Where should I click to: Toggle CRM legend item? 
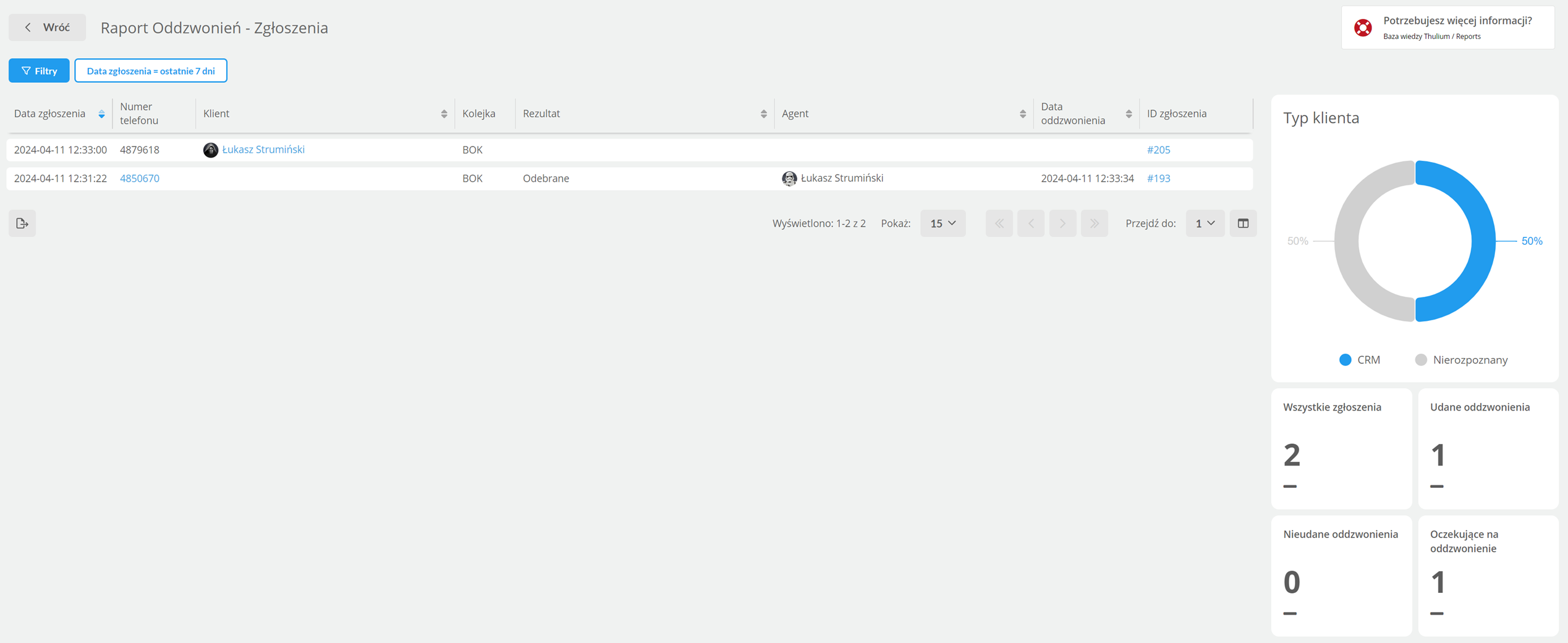(1359, 360)
